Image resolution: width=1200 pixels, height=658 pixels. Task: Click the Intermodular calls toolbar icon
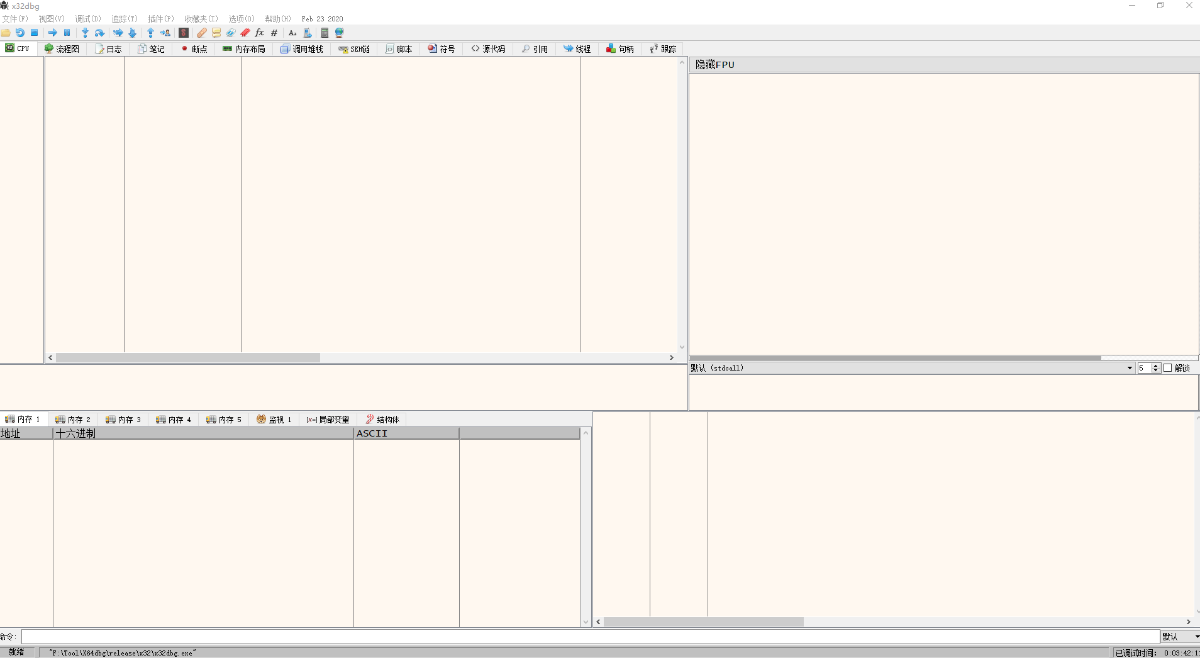307,33
